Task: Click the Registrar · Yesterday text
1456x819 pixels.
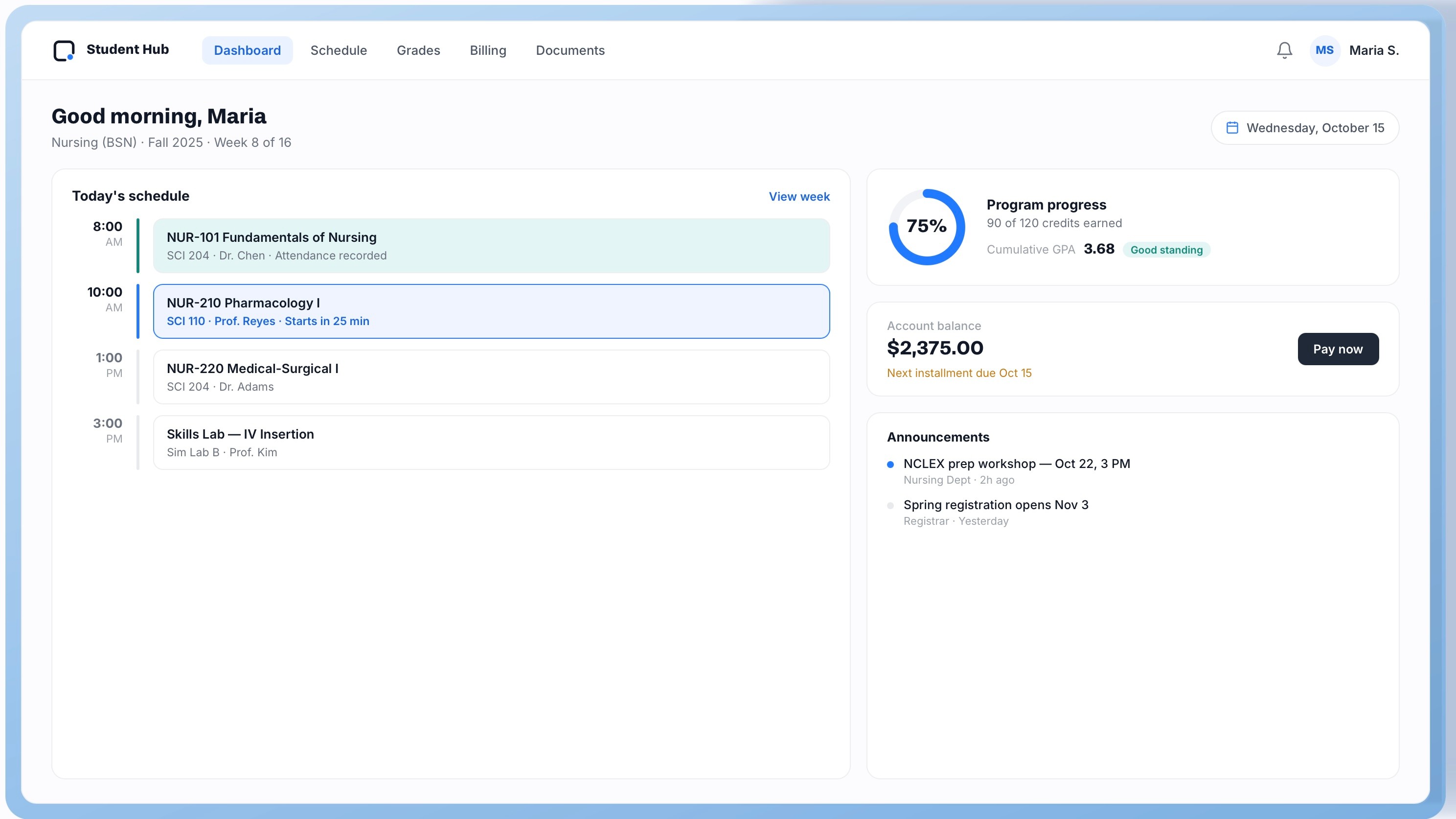Action: click(956, 521)
